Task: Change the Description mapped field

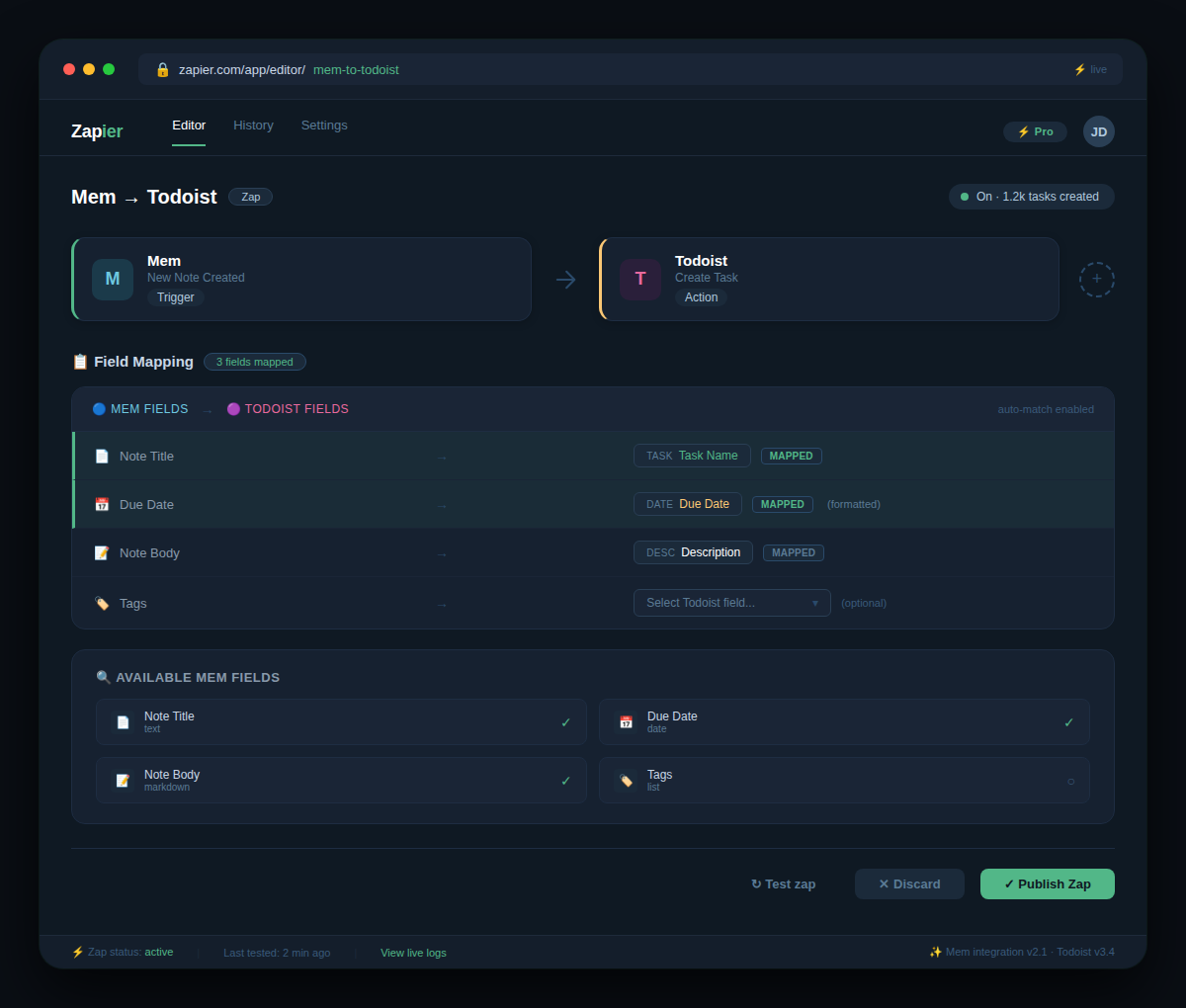Action: [x=693, y=552]
